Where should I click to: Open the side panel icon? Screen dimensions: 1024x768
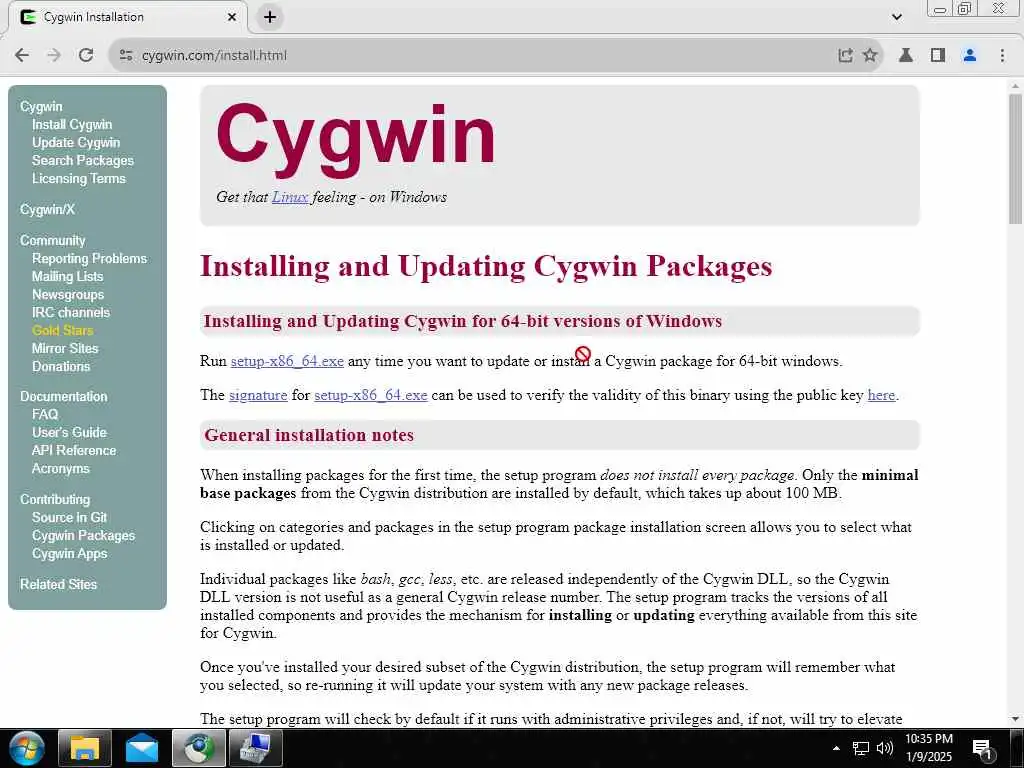coord(938,56)
